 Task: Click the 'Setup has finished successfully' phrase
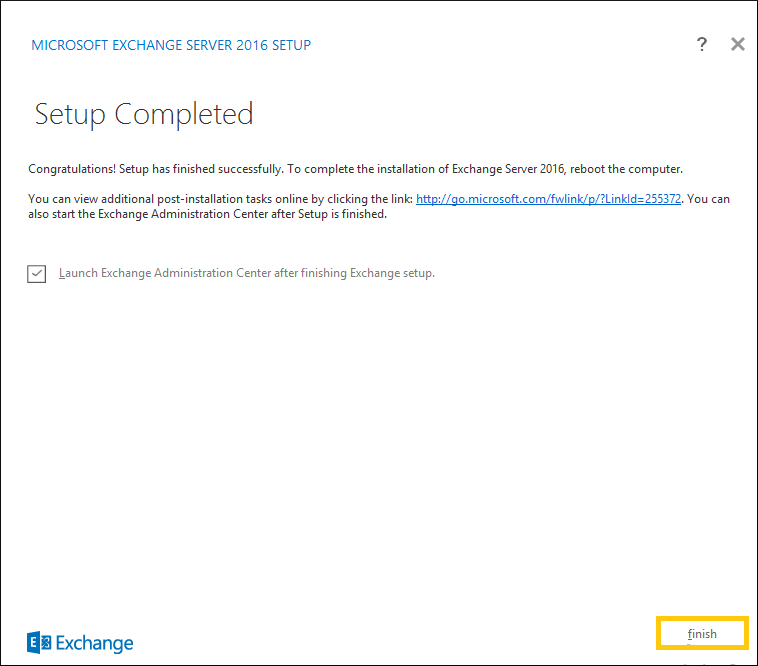(201, 169)
